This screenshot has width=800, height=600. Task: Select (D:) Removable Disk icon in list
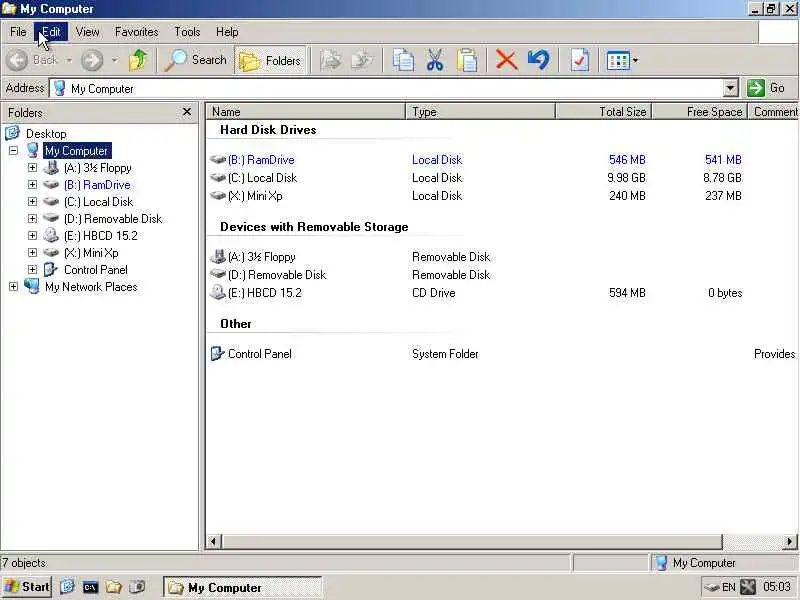click(x=218, y=274)
